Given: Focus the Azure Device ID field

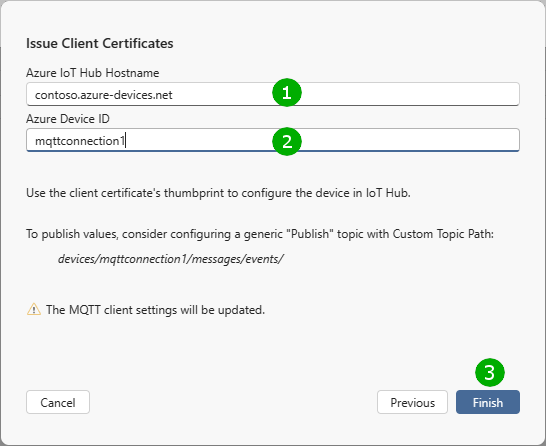Looking at the screenshot, I should 273,140.
